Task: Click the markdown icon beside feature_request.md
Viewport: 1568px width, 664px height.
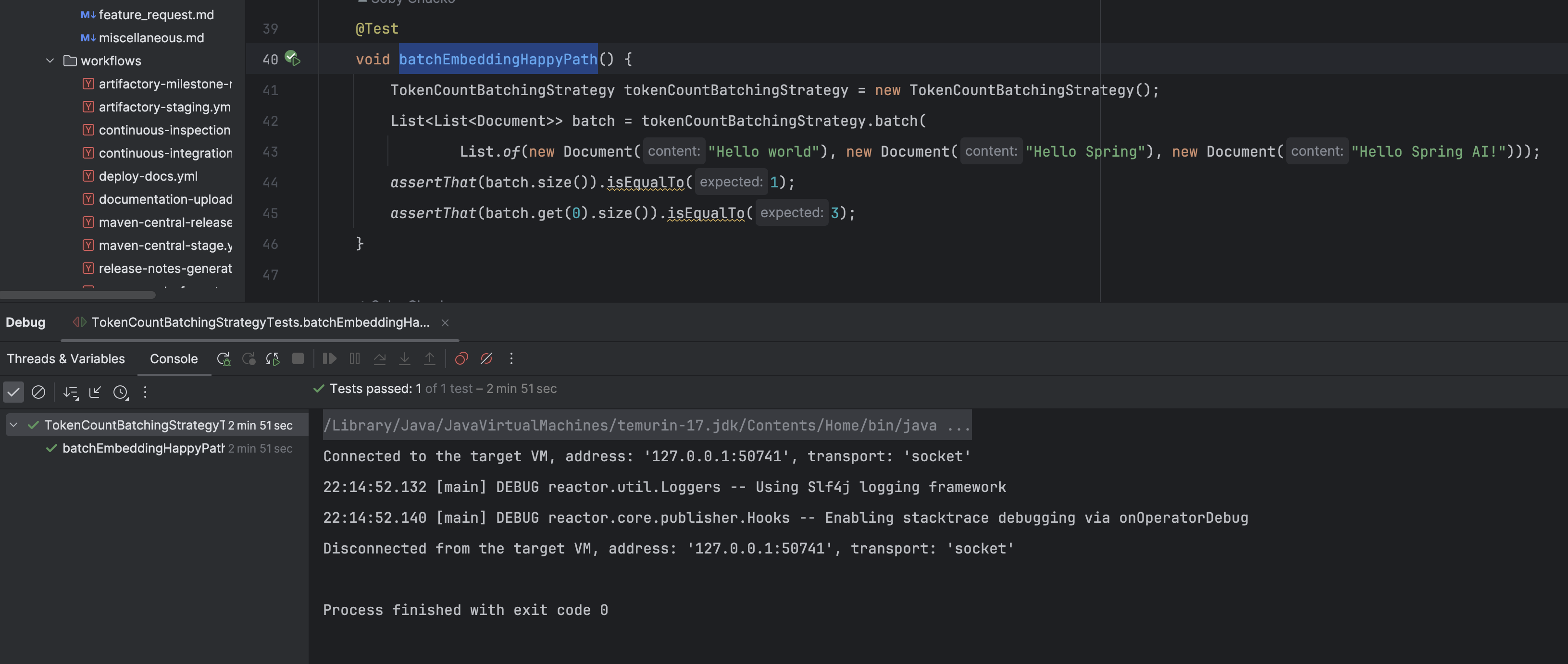Action: (87, 14)
